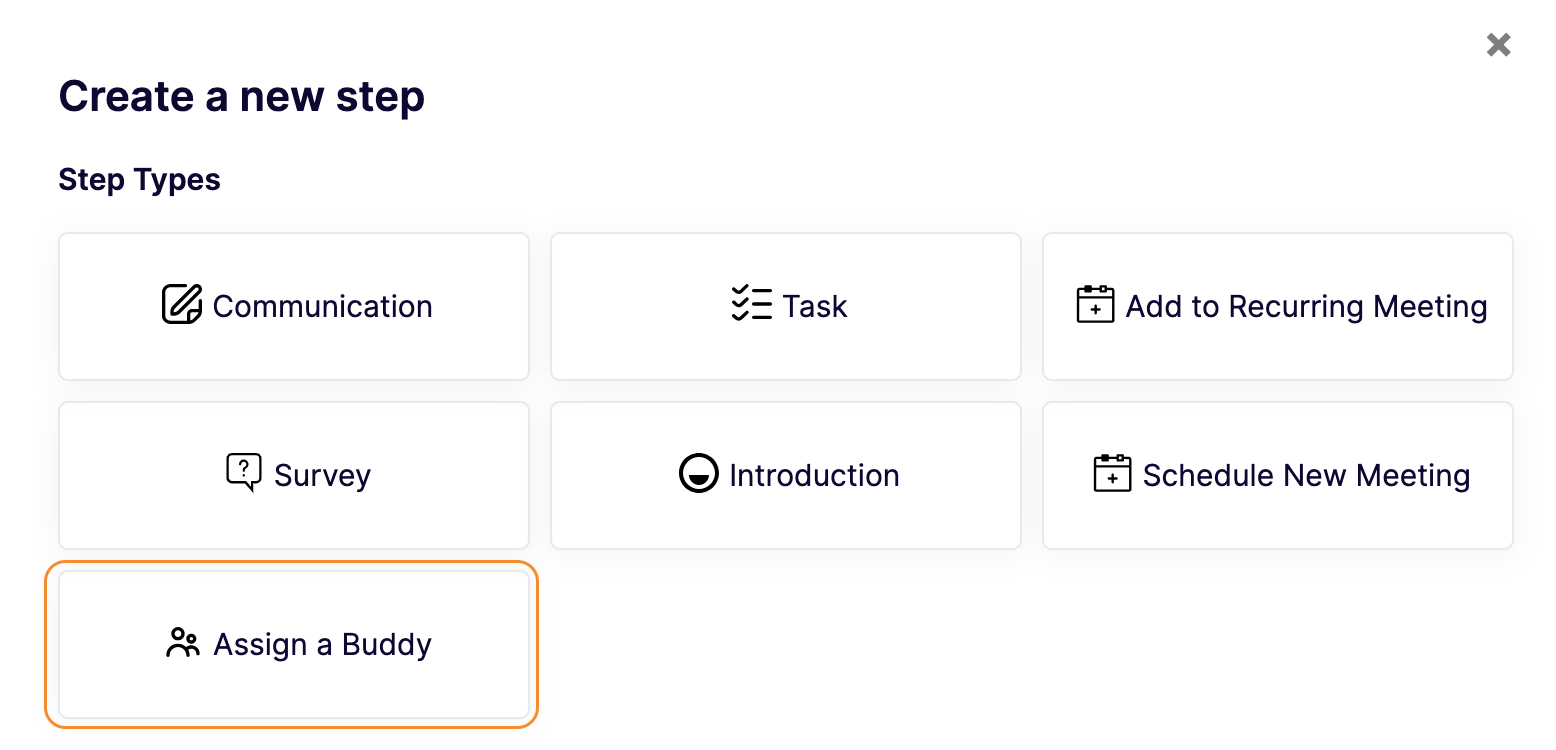Click the calendar-plus icon for Add to Recurring Meeting
The width and height of the screenshot is (1556, 750).
click(1096, 306)
